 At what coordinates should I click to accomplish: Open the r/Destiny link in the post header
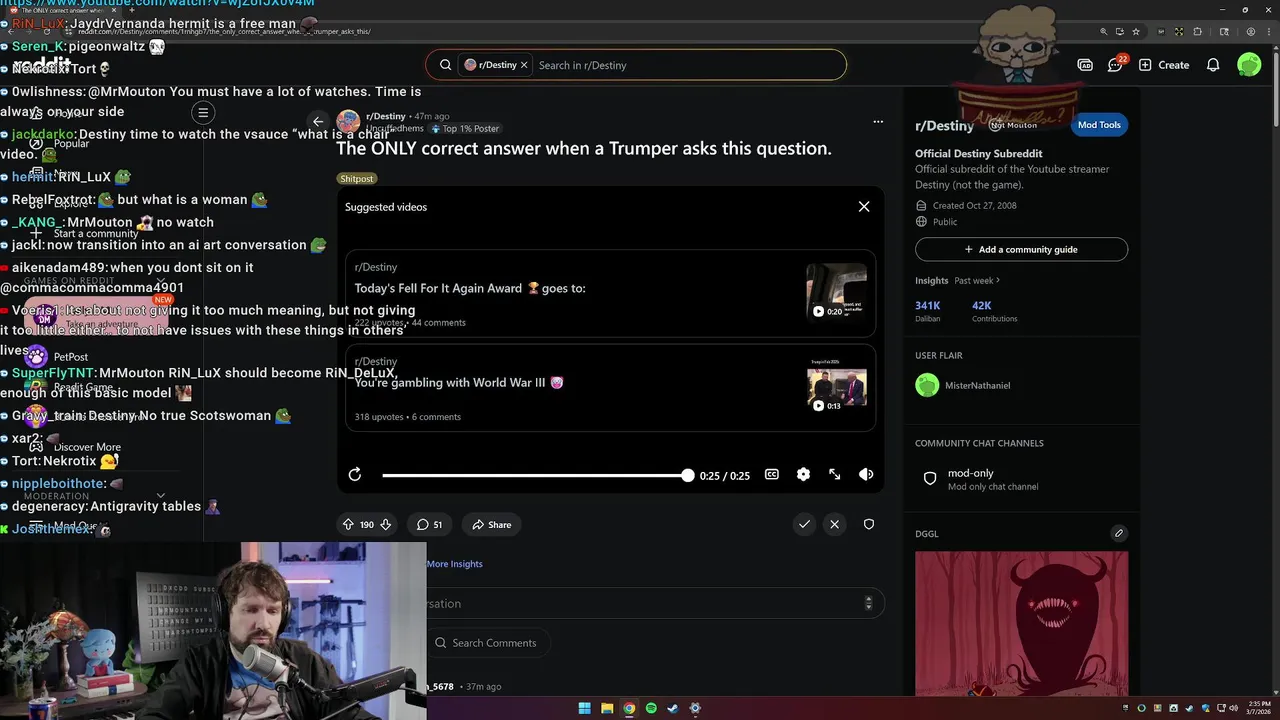(386, 116)
